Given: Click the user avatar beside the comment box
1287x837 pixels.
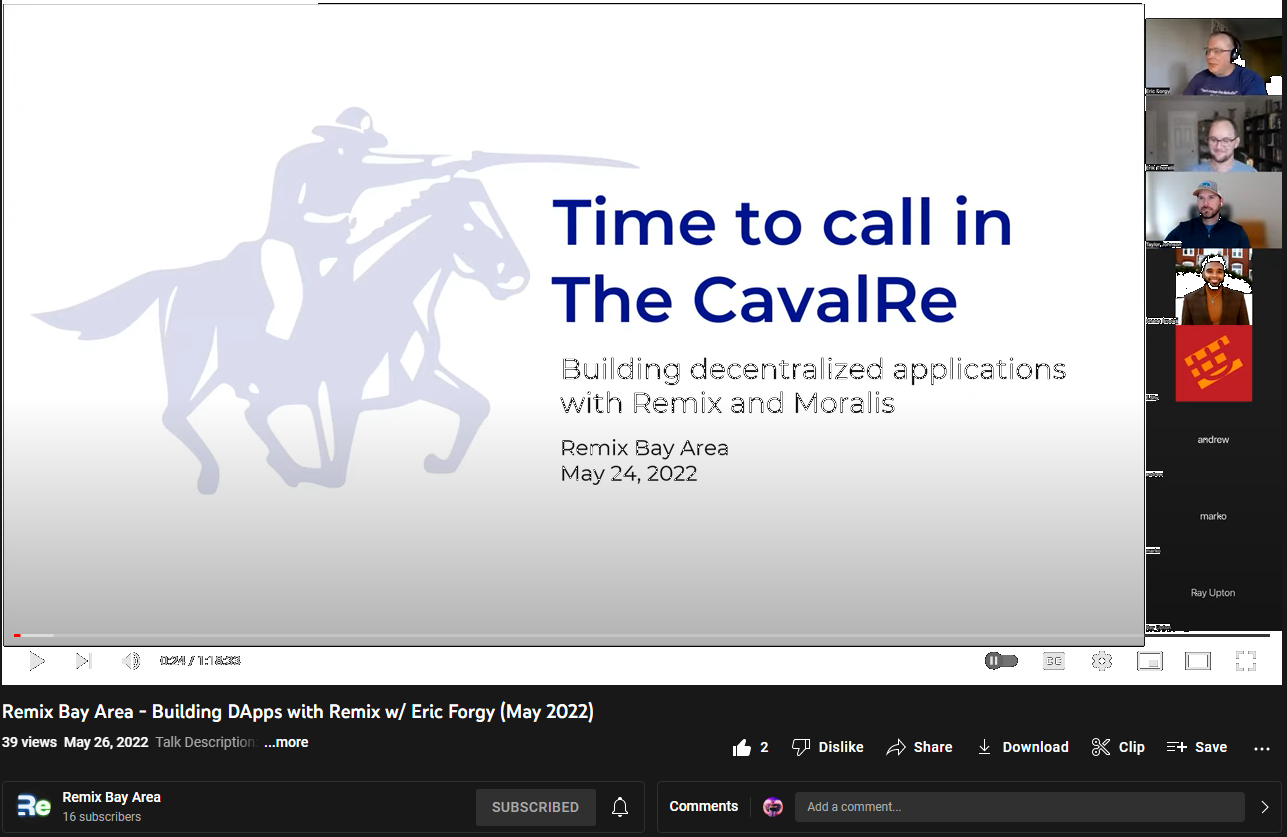Looking at the screenshot, I should 773,807.
